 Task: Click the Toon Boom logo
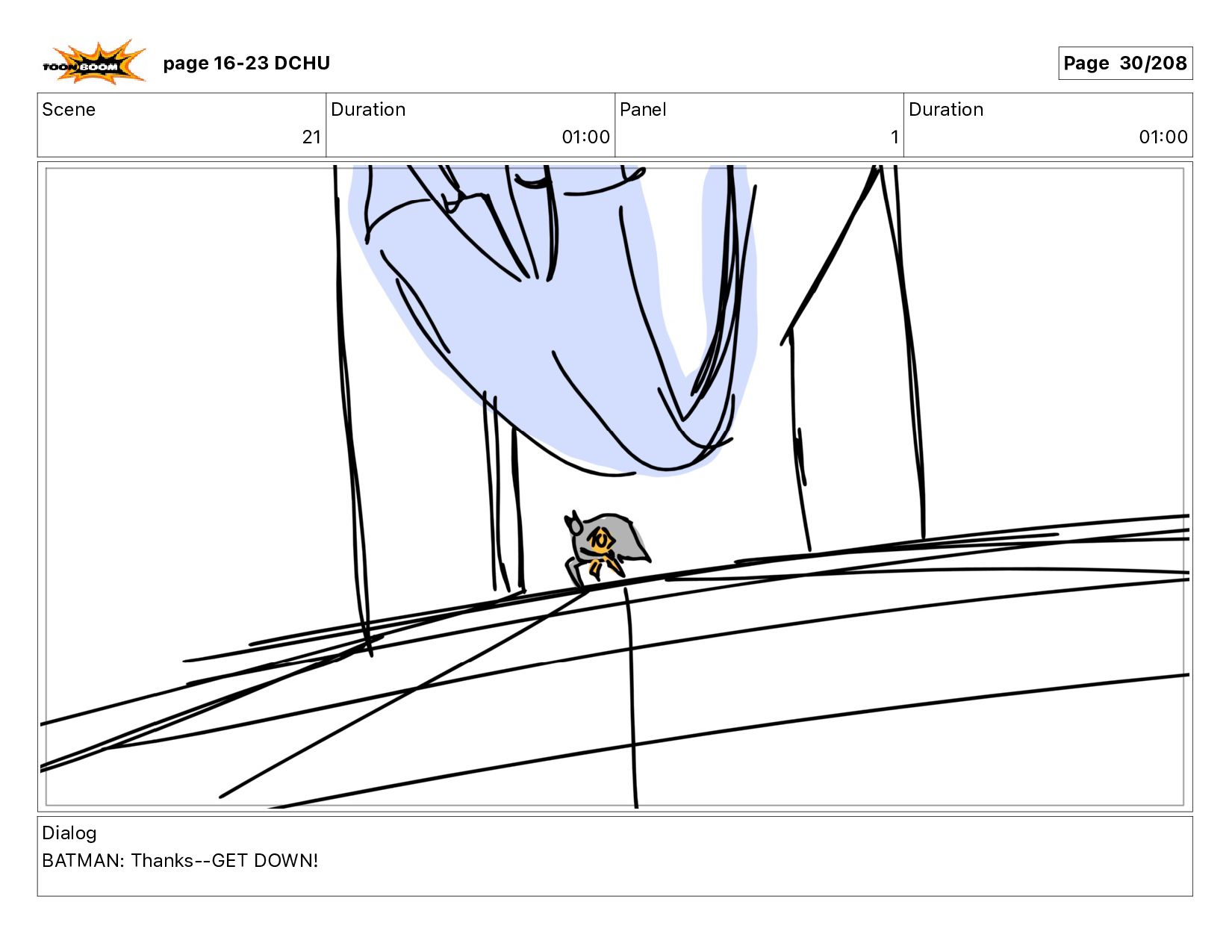[x=94, y=62]
